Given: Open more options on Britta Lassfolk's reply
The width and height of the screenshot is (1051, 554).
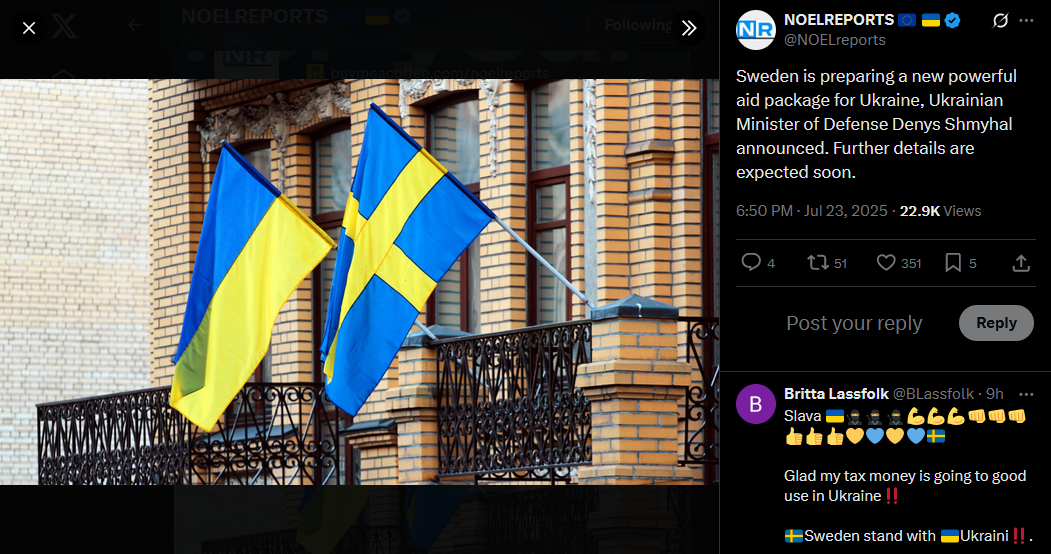Looking at the screenshot, I should pyautogui.click(x=1026, y=394).
